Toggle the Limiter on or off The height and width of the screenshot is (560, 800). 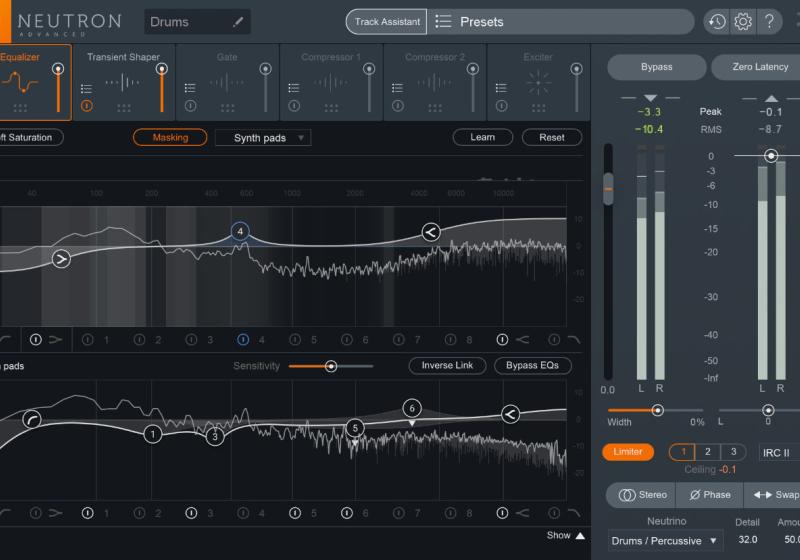[628, 452]
